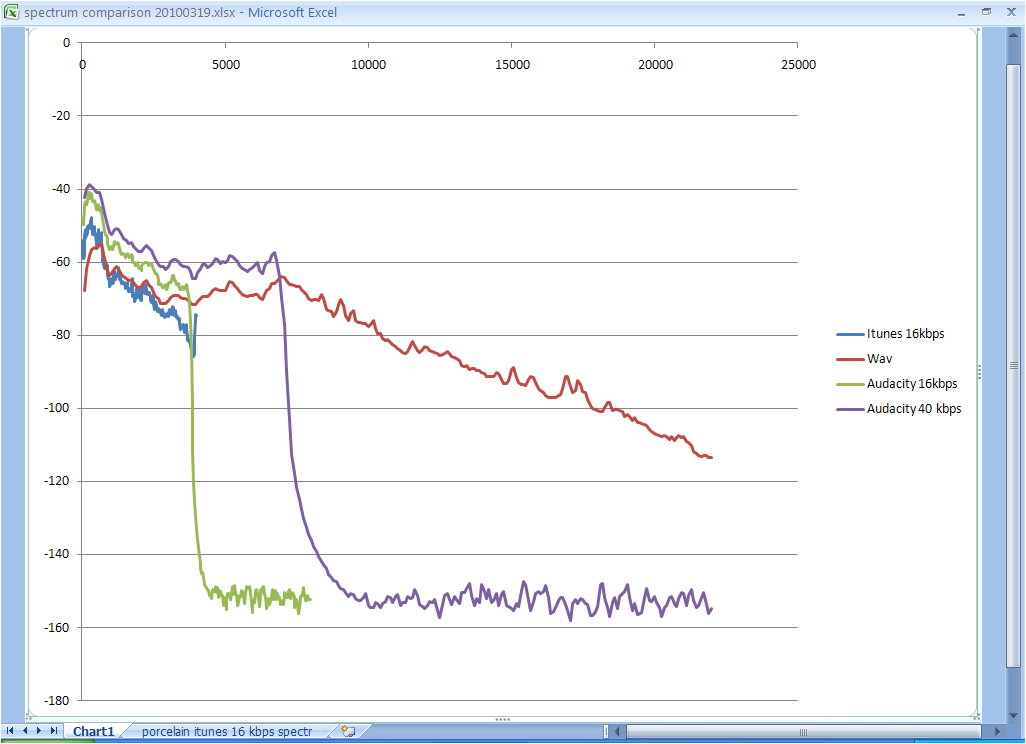Viewport: 1026px width, 744px height.
Task: Select the red Wav legend key
Action: click(850, 359)
